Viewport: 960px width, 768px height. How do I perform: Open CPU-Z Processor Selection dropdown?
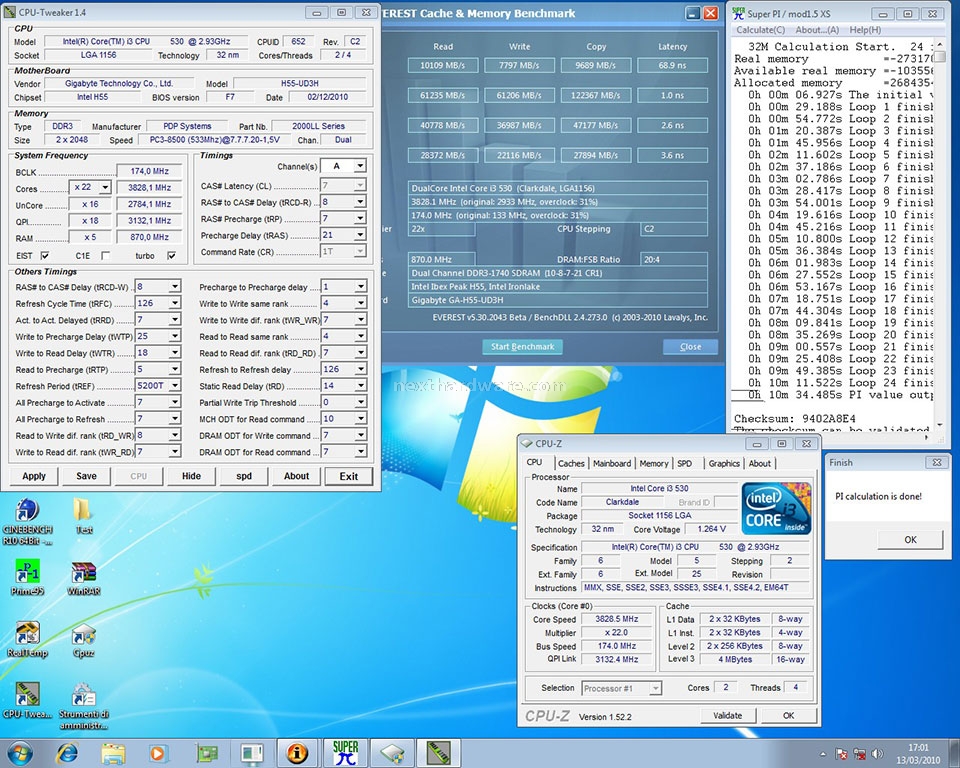[x=655, y=688]
